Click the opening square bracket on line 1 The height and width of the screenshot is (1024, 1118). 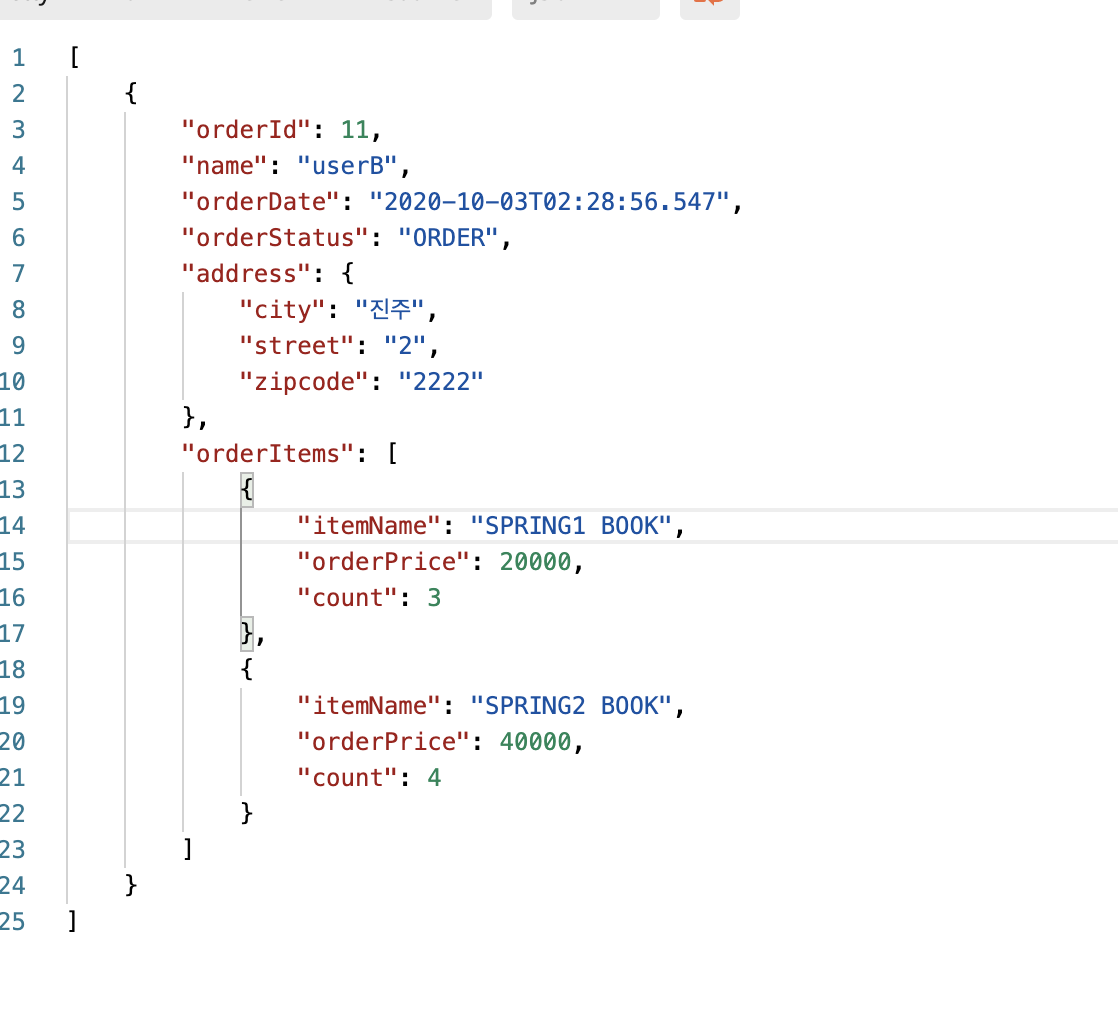click(x=74, y=58)
